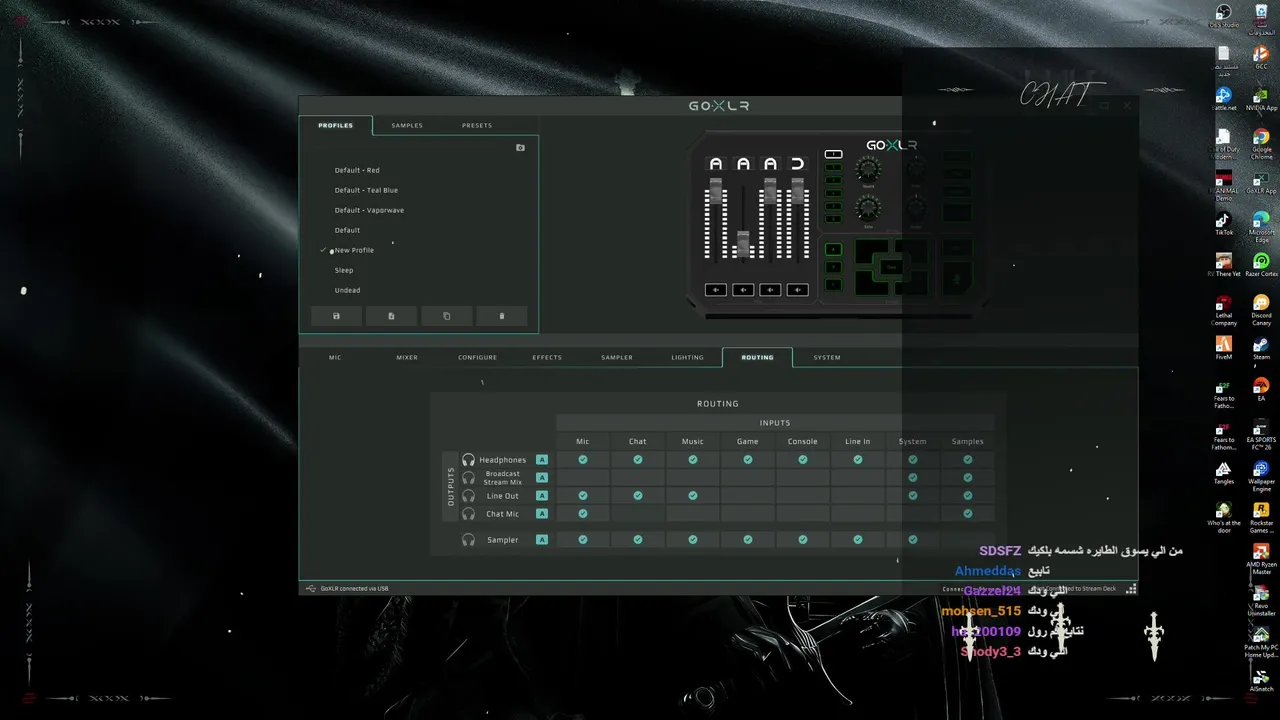The width and height of the screenshot is (1280, 720).
Task: Click the camera icon in the Profiles panel
Action: 520,147
